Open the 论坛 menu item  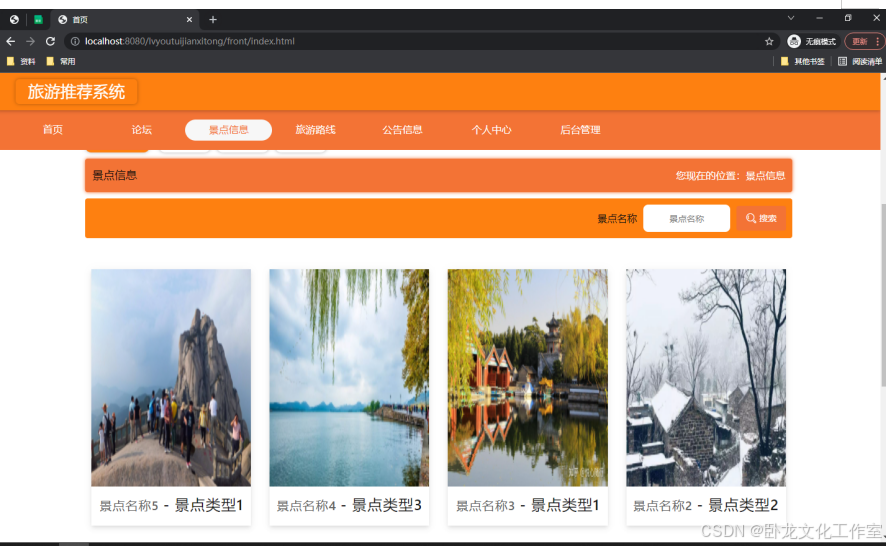tap(142, 130)
